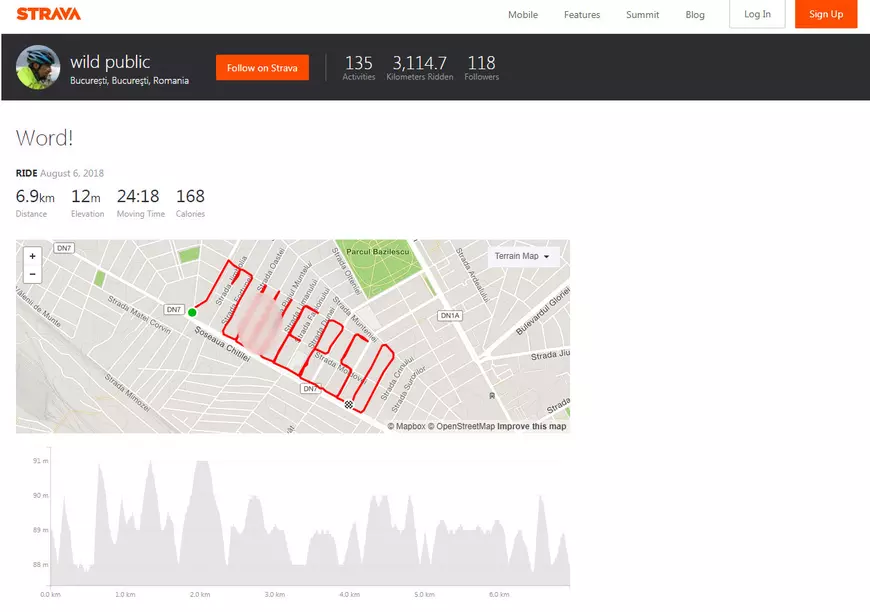The width and height of the screenshot is (870, 612).
Task: Expand the Terrain Map dropdown
Action: tap(524, 256)
